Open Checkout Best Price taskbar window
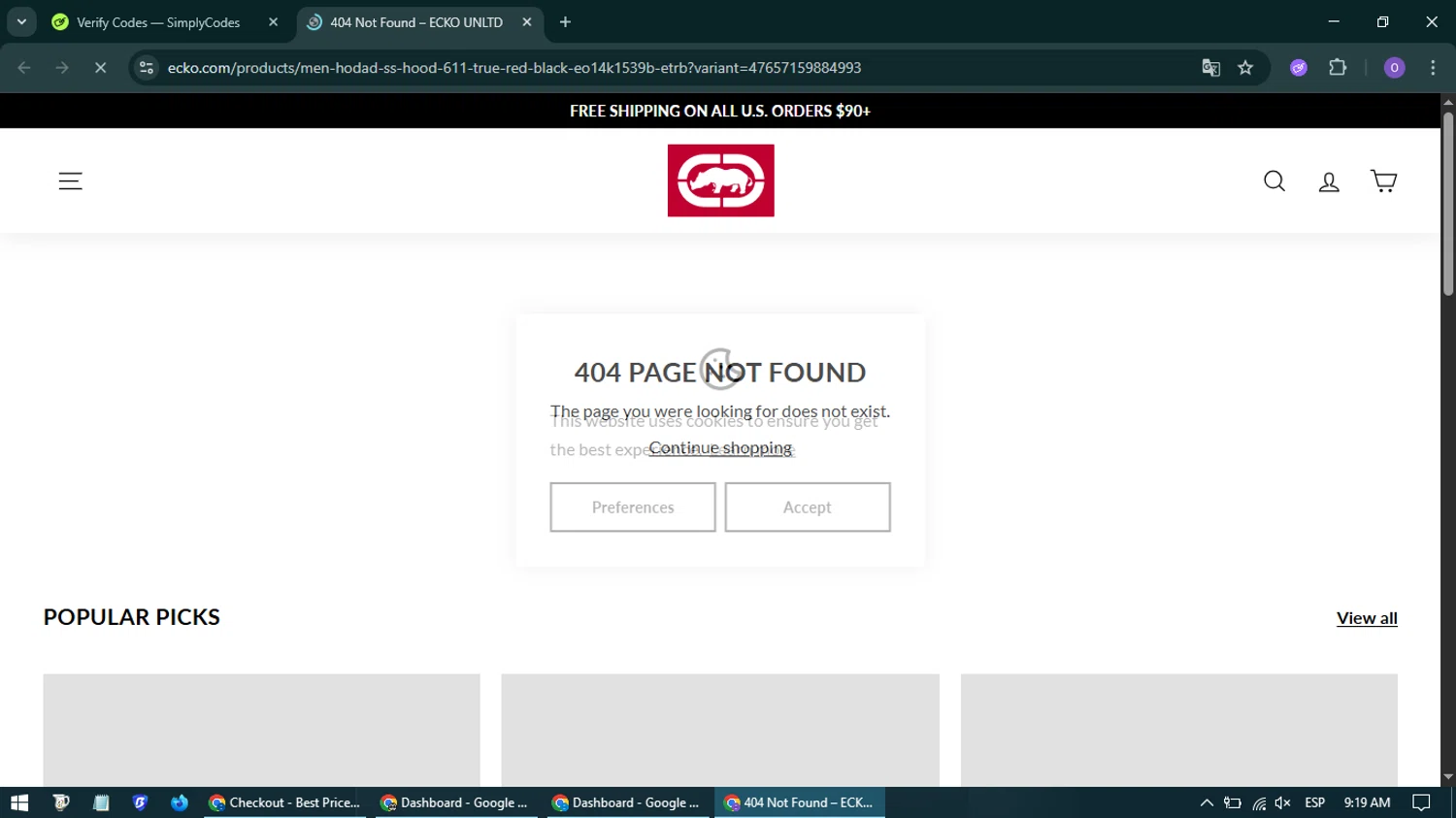 [285, 802]
